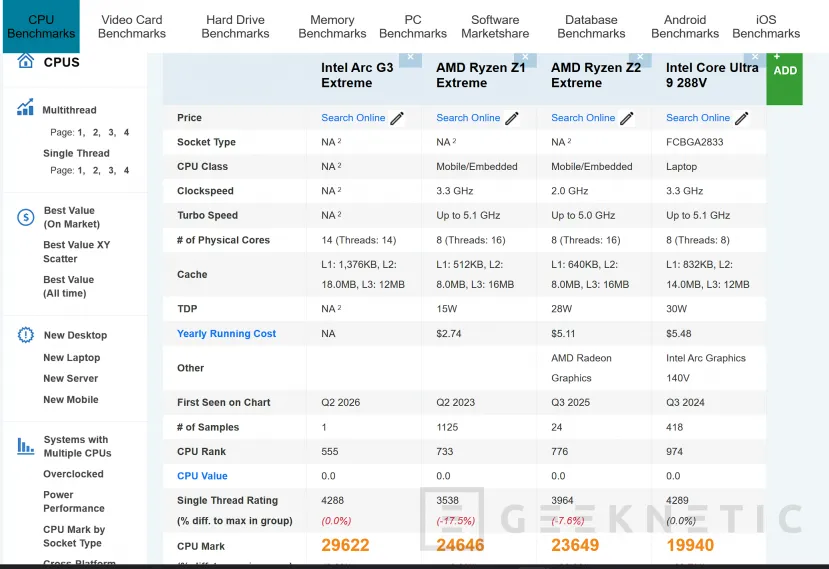Add another CPU with green ADD button

(785, 78)
